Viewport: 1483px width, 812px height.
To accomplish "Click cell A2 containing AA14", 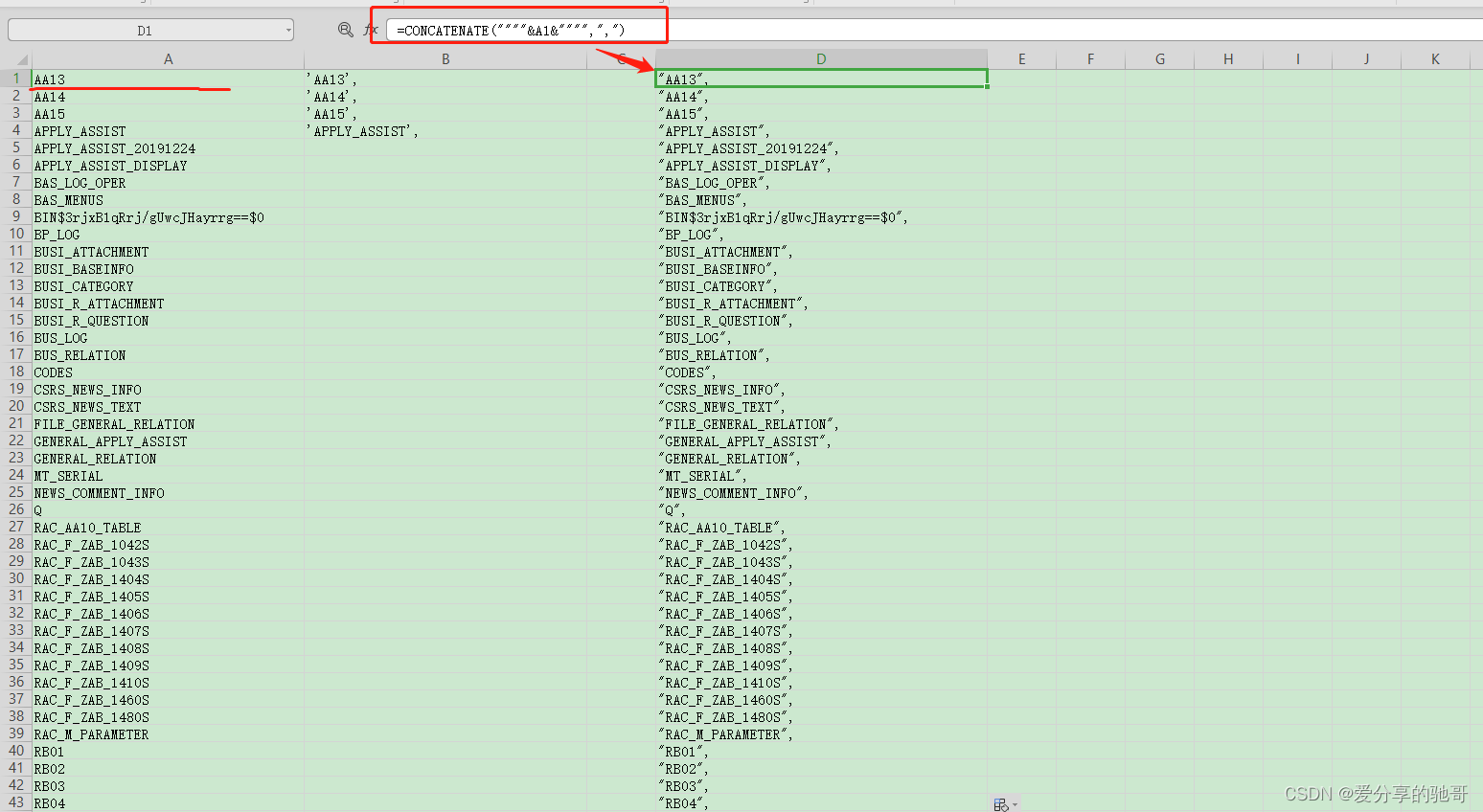I will point(169,97).
